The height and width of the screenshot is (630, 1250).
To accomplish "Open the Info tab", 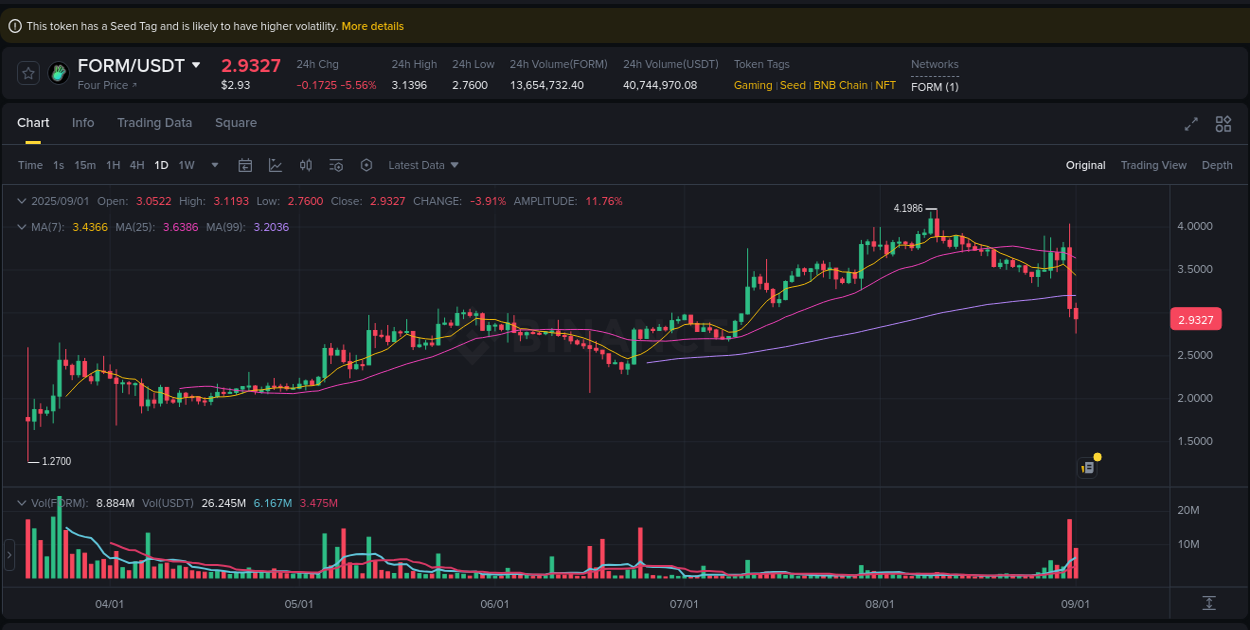I will pos(83,122).
